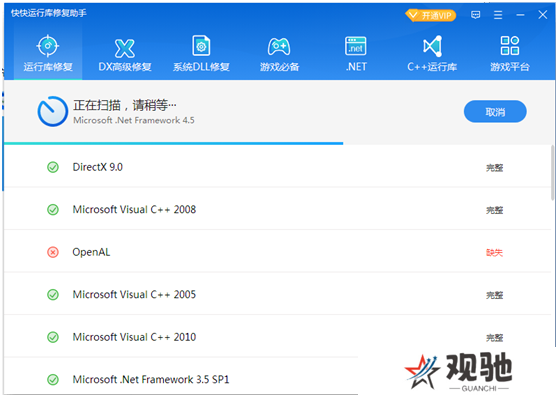This screenshot has width=558, height=397.
Task: Select the 游戏必备 tab
Action: [x=279, y=53]
